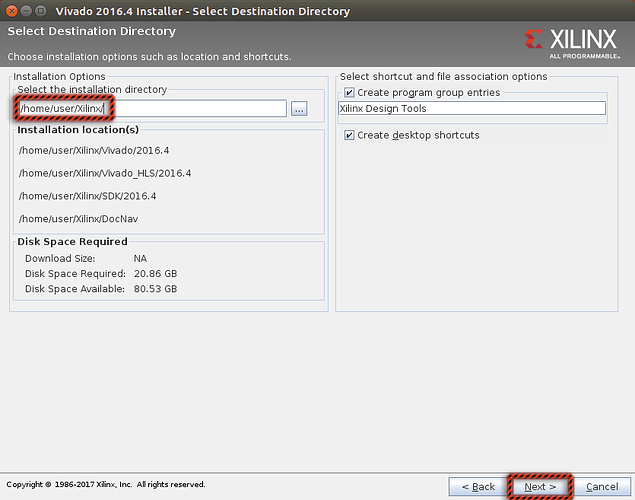Maximize the installer window
This screenshot has width=635, height=500.
(44, 11)
